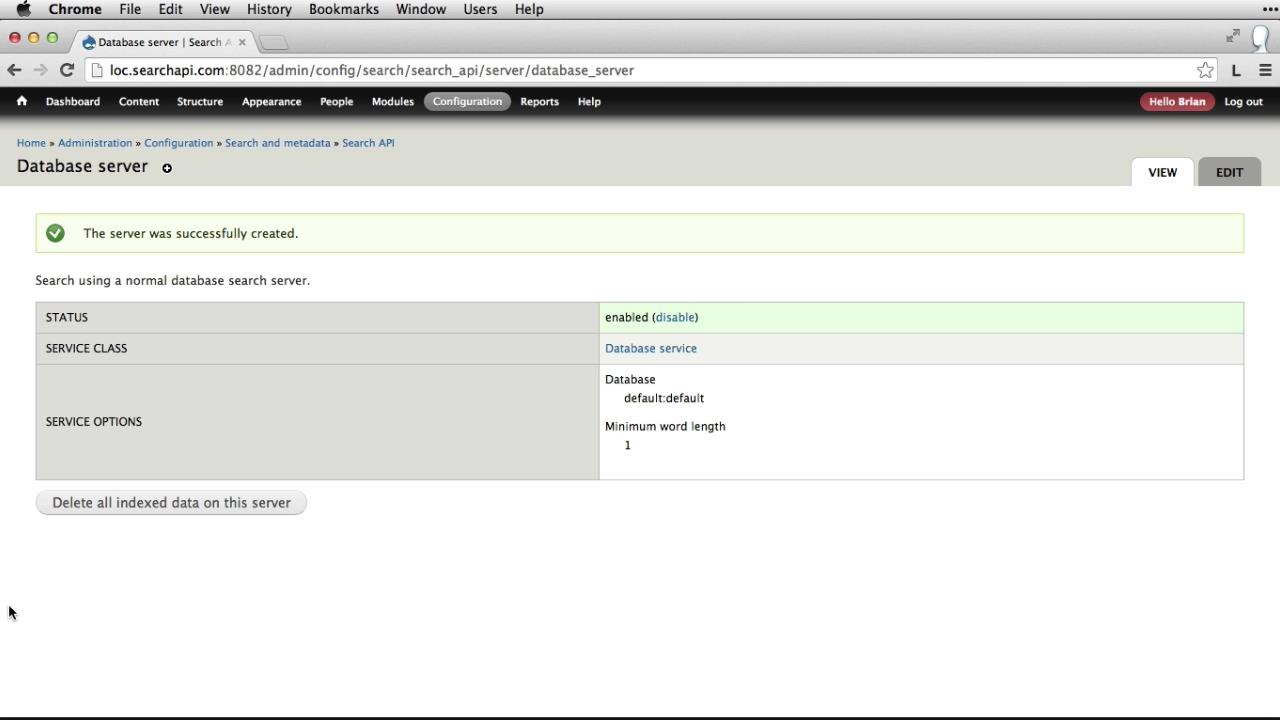This screenshot has height=720, width=1280.
Task: Click the Administration breadcrumb link
Action: (x=95, y=143)
